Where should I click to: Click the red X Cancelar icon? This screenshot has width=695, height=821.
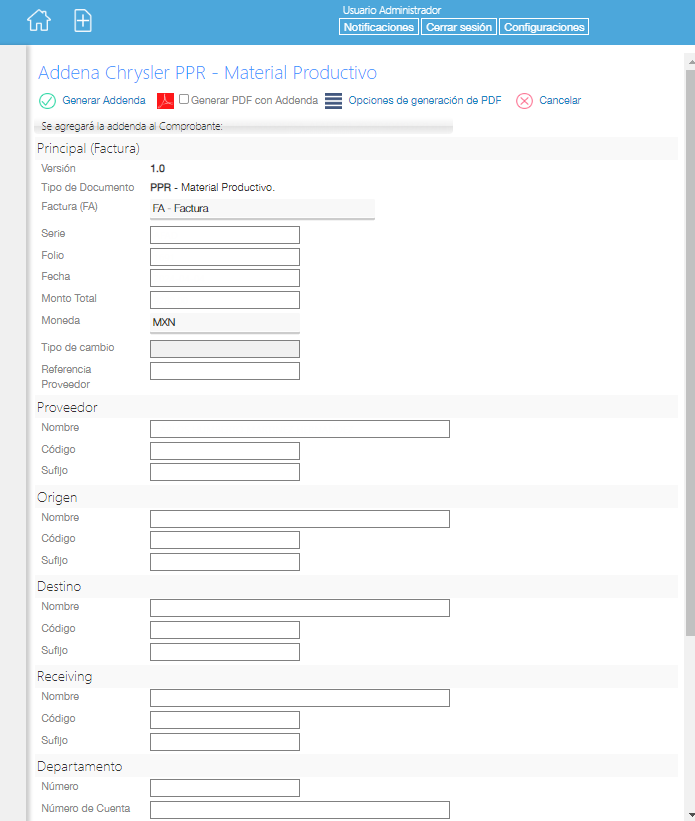[524, 101]
